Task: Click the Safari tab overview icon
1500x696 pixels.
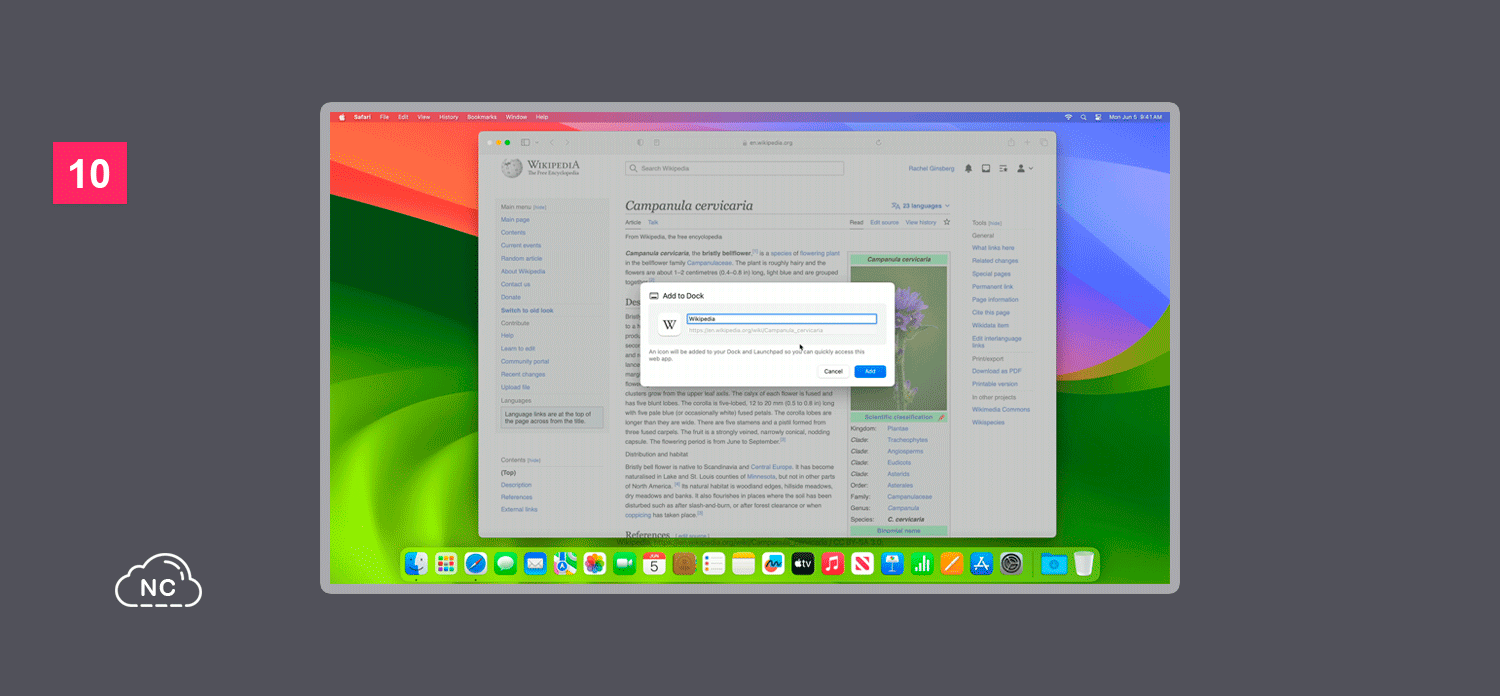Action: [1043, 143]
